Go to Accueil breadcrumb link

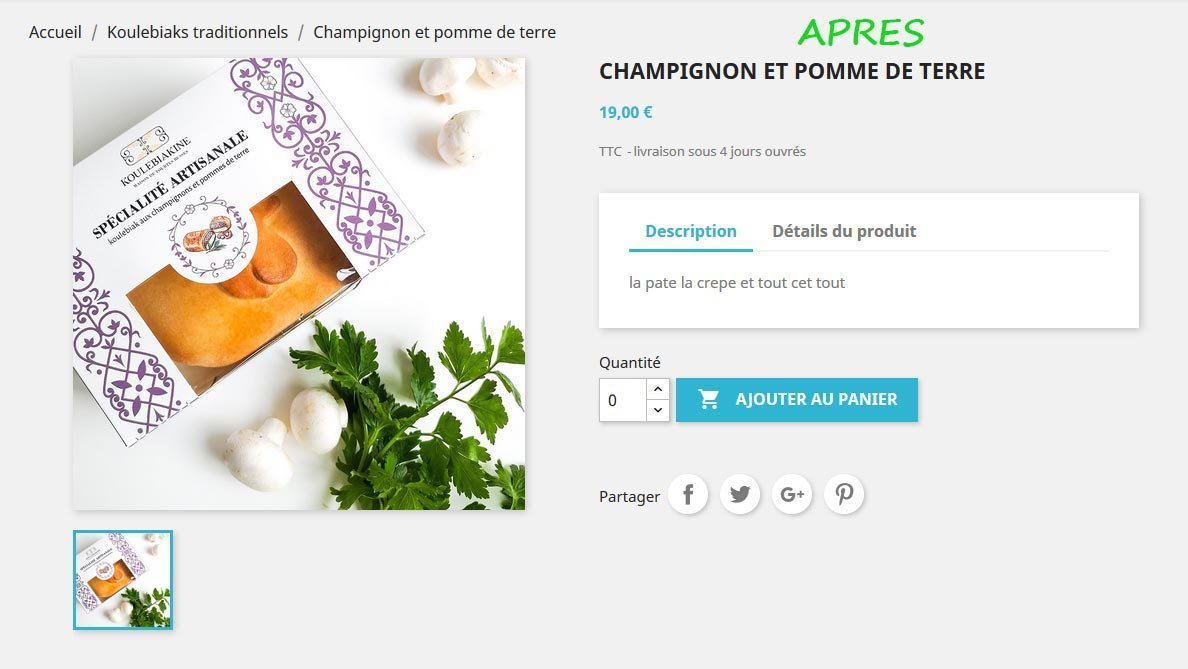(55, 32)
